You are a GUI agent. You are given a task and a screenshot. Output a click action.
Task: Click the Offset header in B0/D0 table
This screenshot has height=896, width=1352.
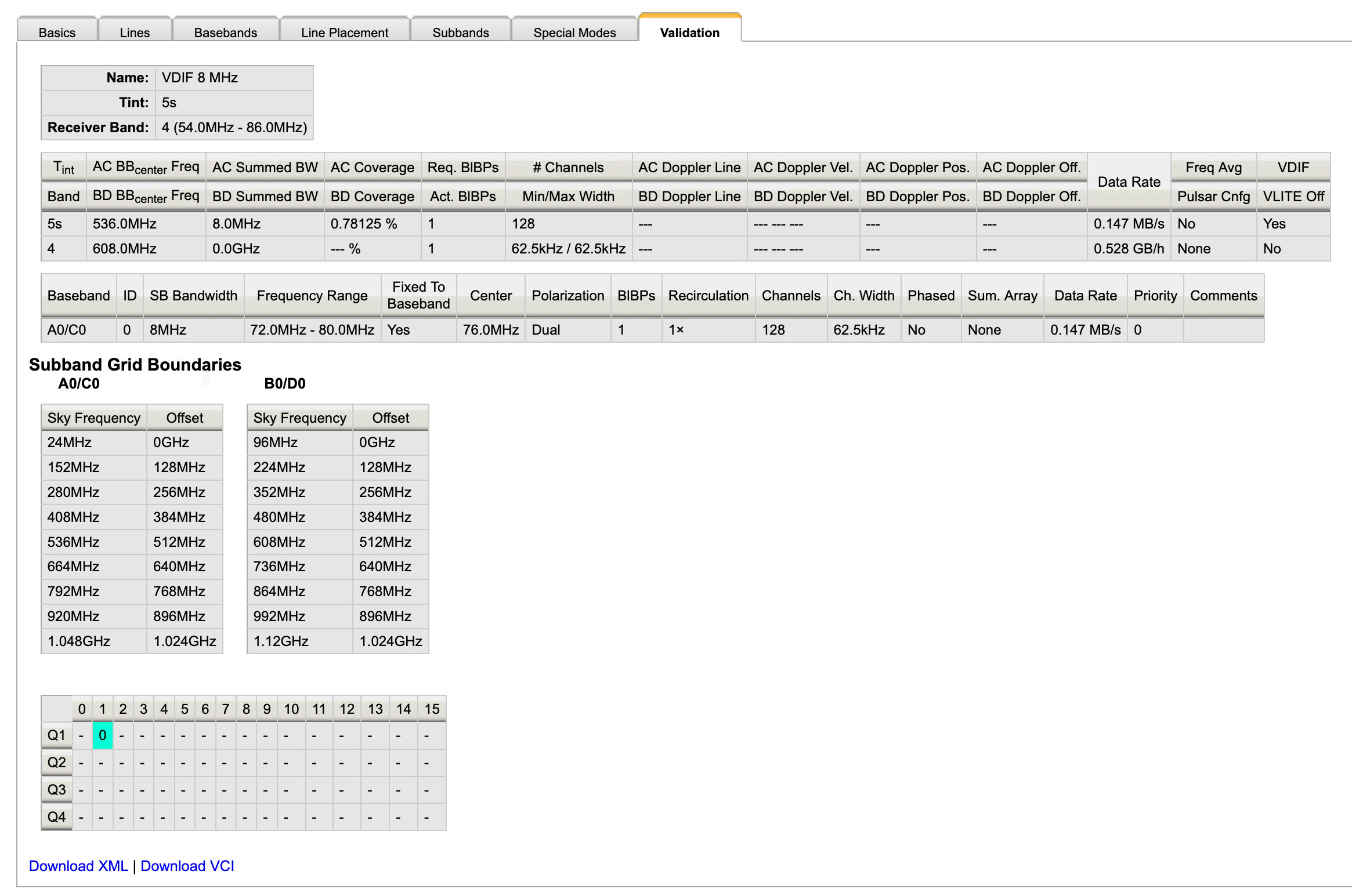390,418
